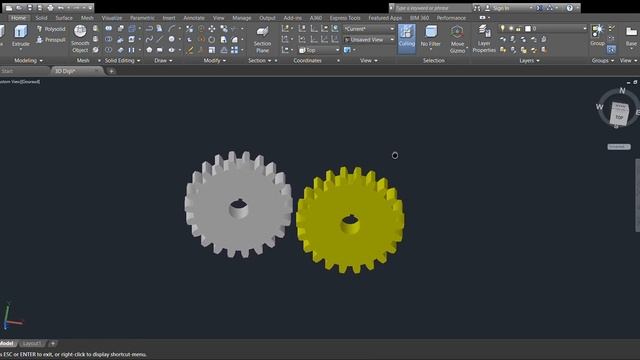Open the Top UCS dropdown in Coordinates
640x360 pixels.
(319, 50)
